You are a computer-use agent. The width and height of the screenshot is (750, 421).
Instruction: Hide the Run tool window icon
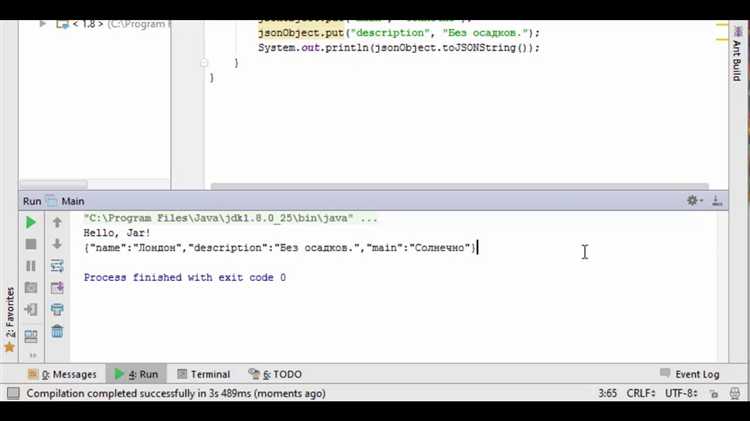(717, 201)
